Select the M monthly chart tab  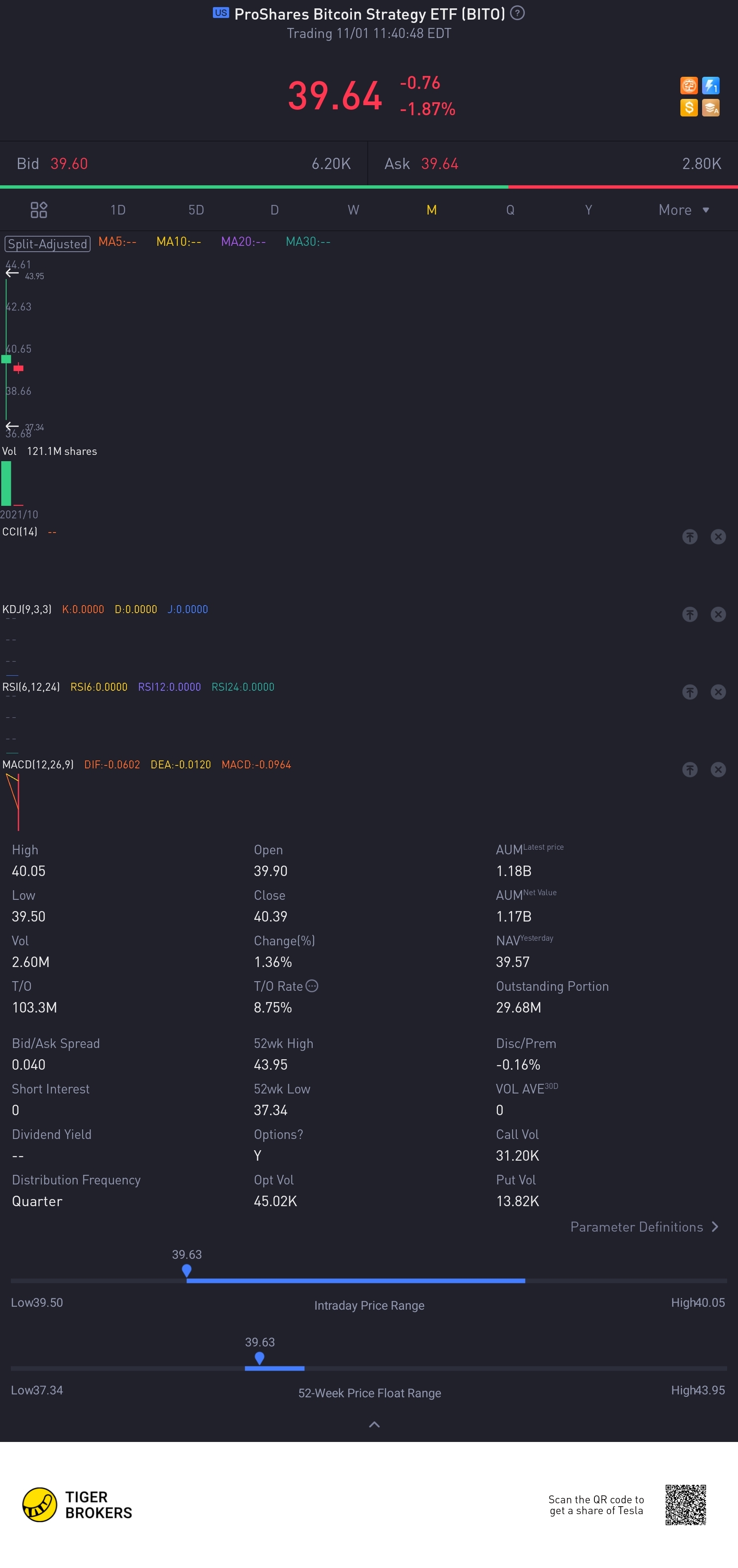[432, 210]
